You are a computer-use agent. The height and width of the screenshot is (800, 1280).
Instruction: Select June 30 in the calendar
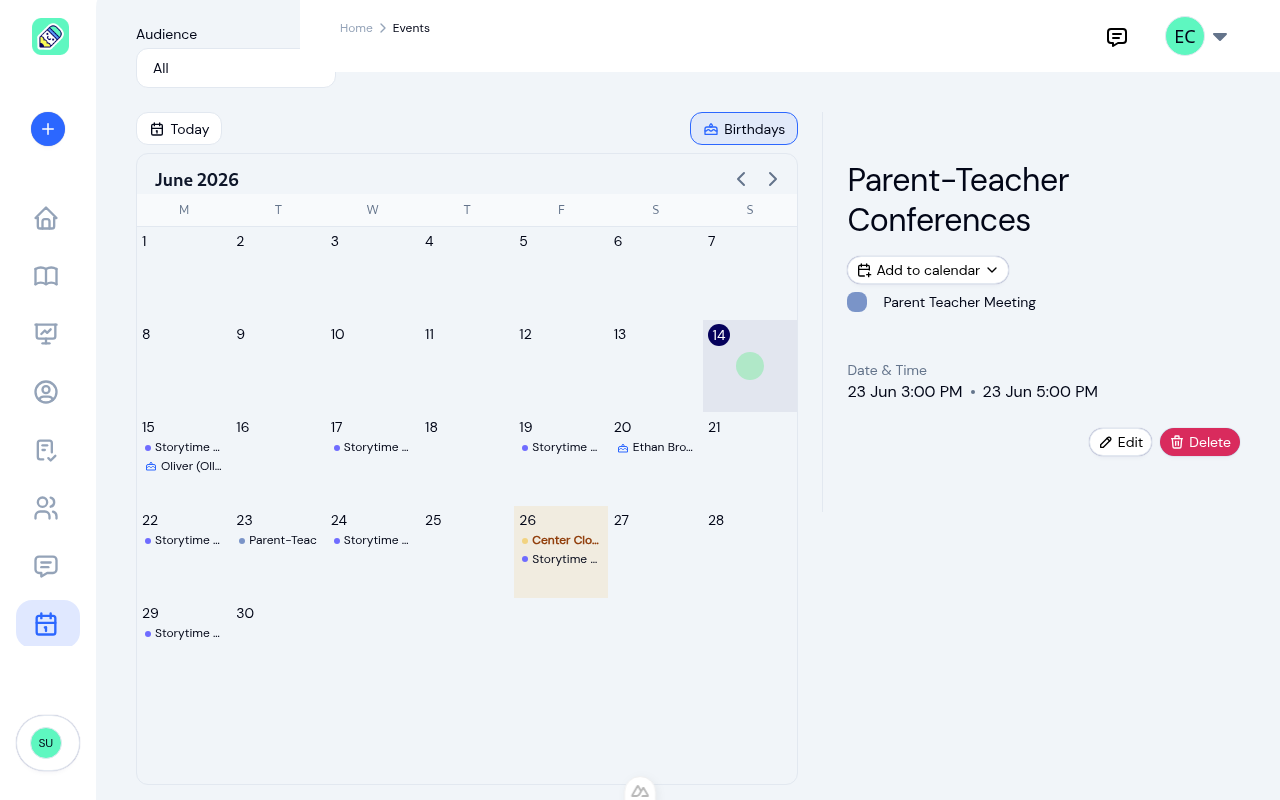(x=245, y=613)
